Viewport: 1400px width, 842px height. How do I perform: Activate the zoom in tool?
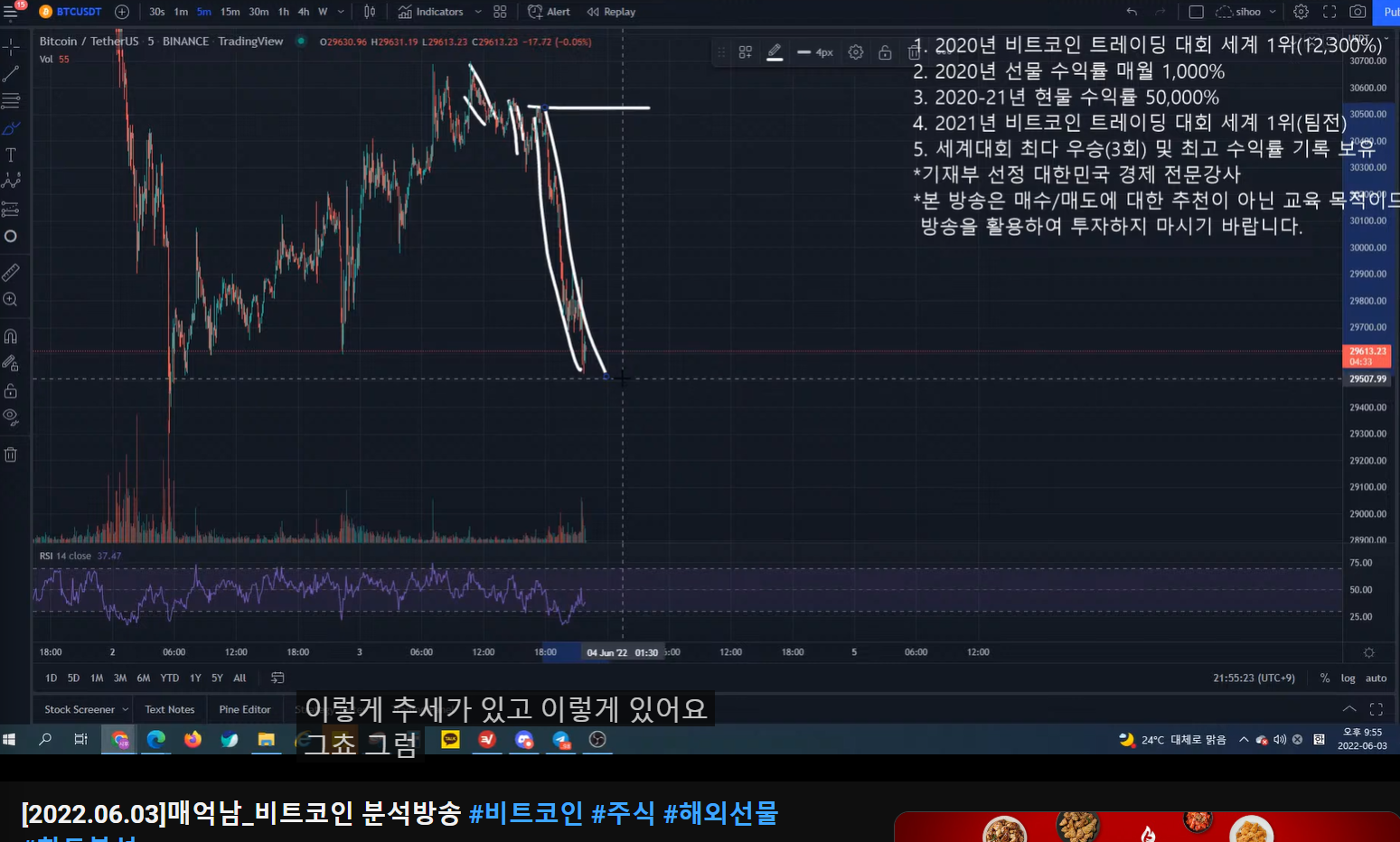click(x=11, y=299)
